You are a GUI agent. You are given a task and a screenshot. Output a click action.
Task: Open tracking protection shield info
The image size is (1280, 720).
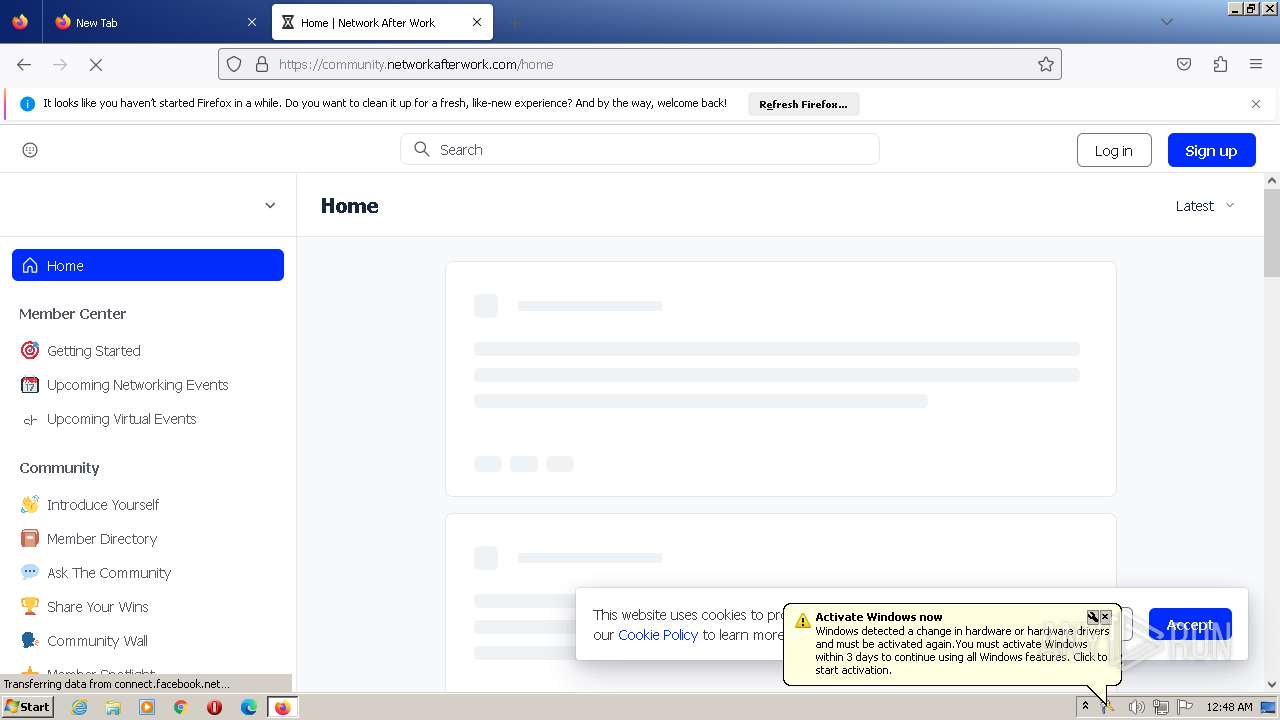[x=234, y=64]
